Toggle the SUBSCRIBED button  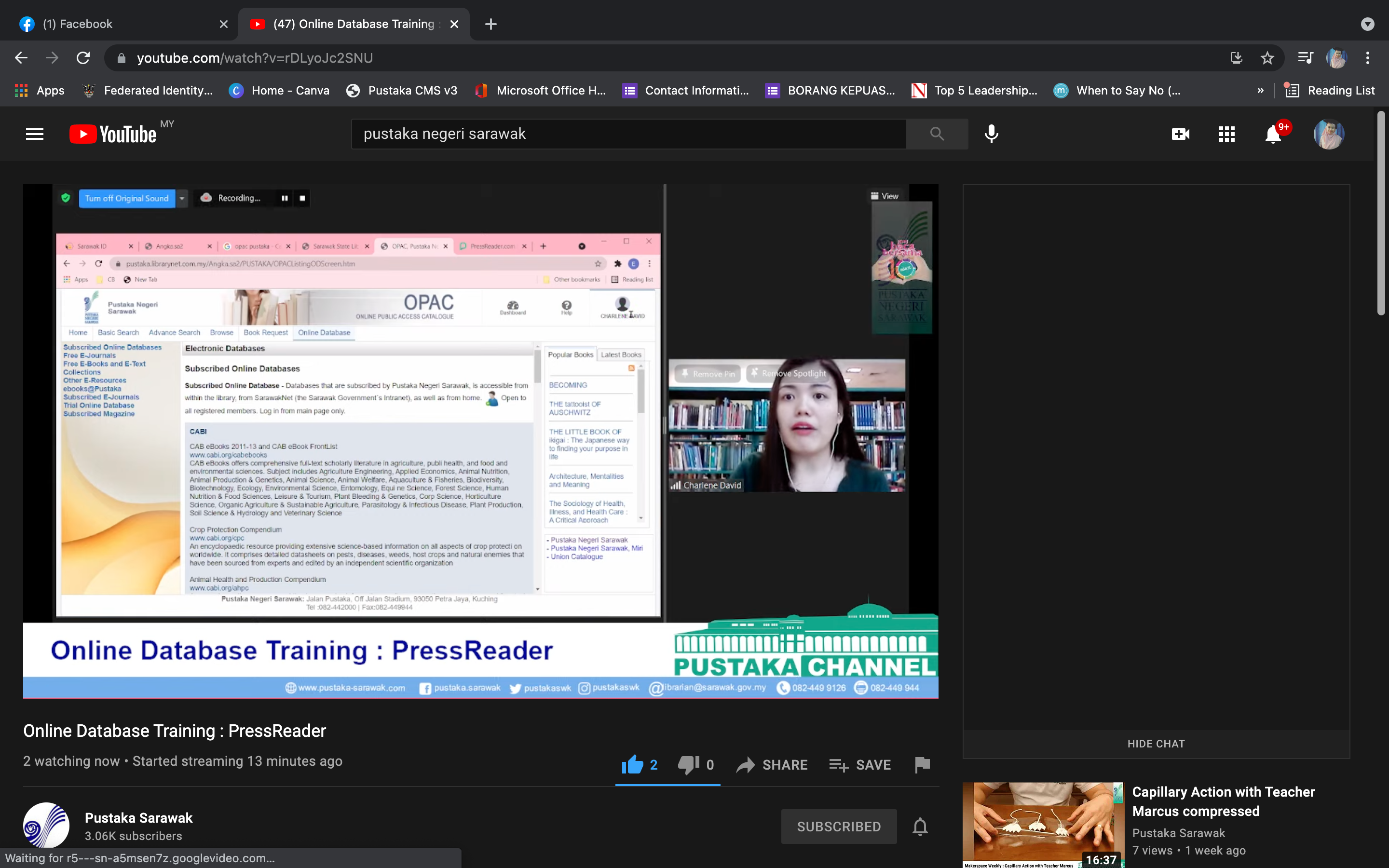point(839,826)
